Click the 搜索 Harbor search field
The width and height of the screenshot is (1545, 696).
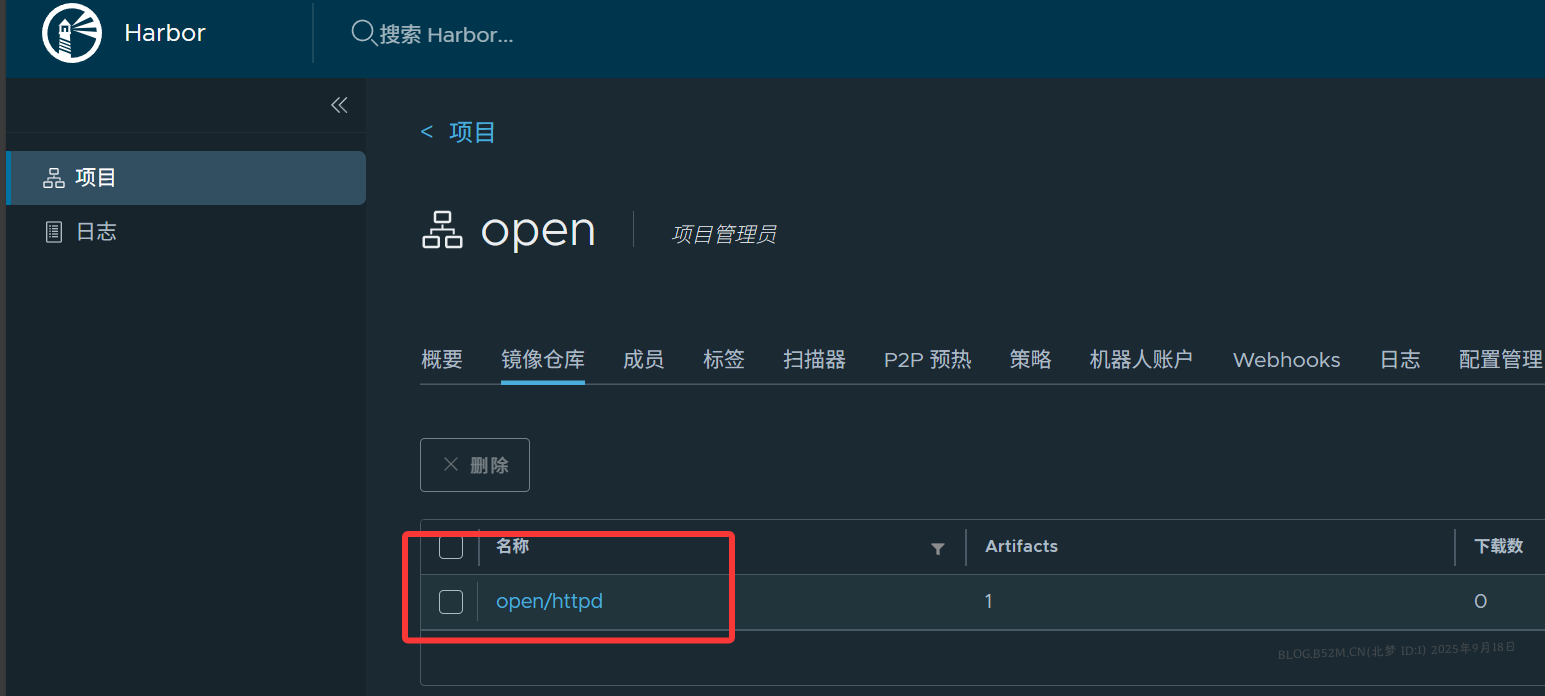point(450,35)
